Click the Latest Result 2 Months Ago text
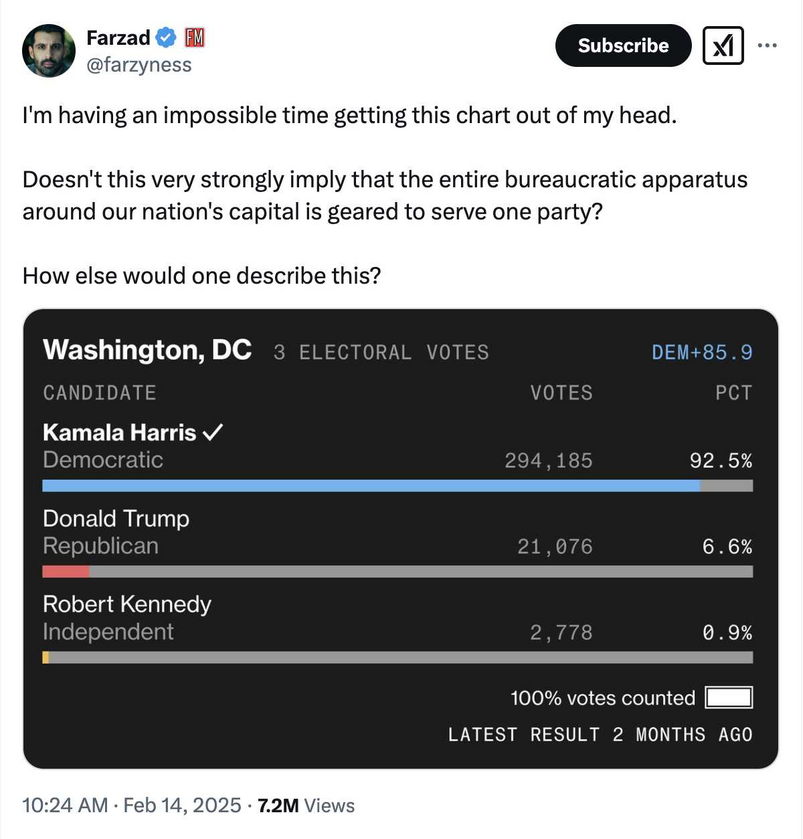 click(x=600, y=734)
